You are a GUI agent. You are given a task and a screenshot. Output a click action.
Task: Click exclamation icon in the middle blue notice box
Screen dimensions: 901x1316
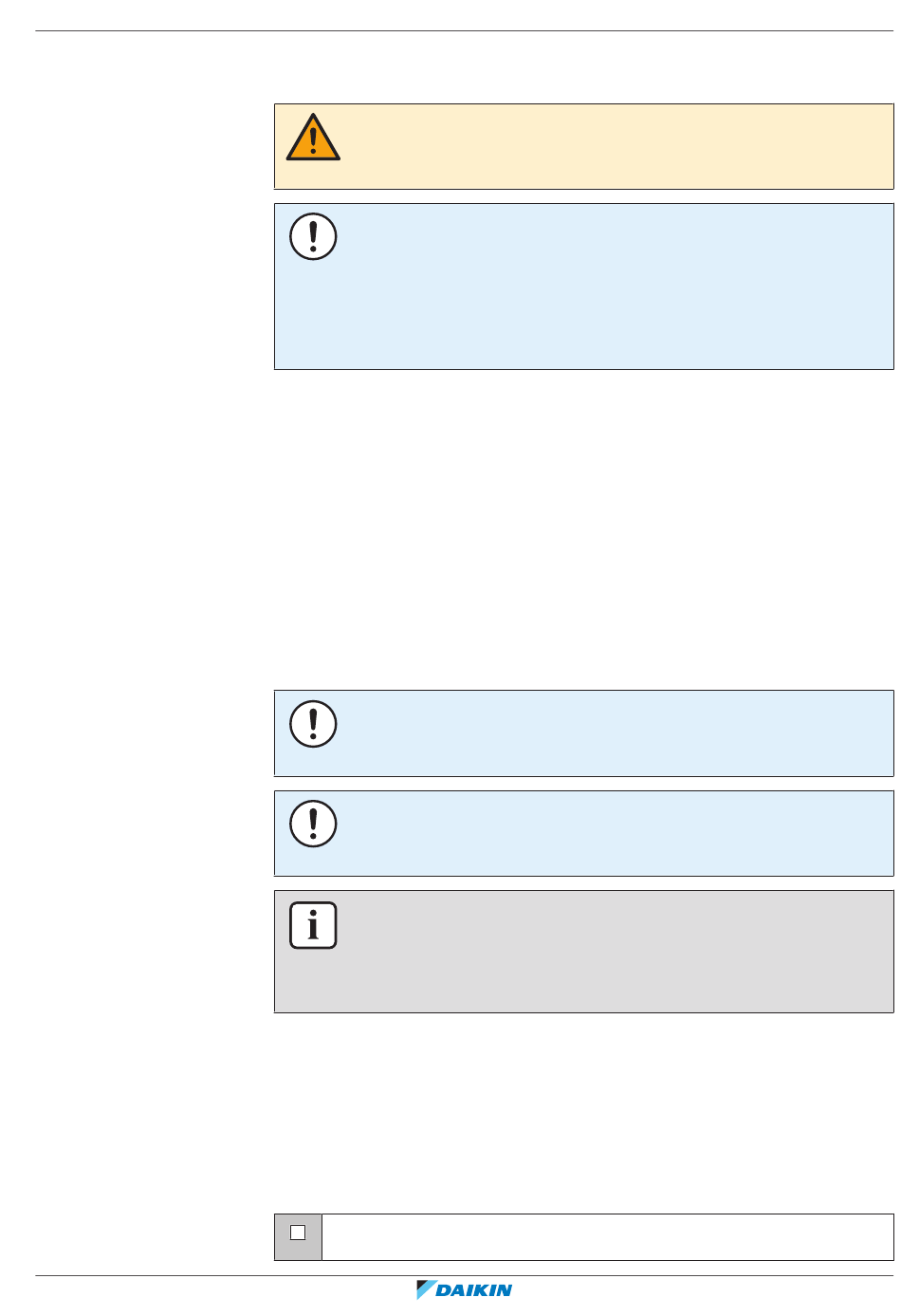click(313, 724)
